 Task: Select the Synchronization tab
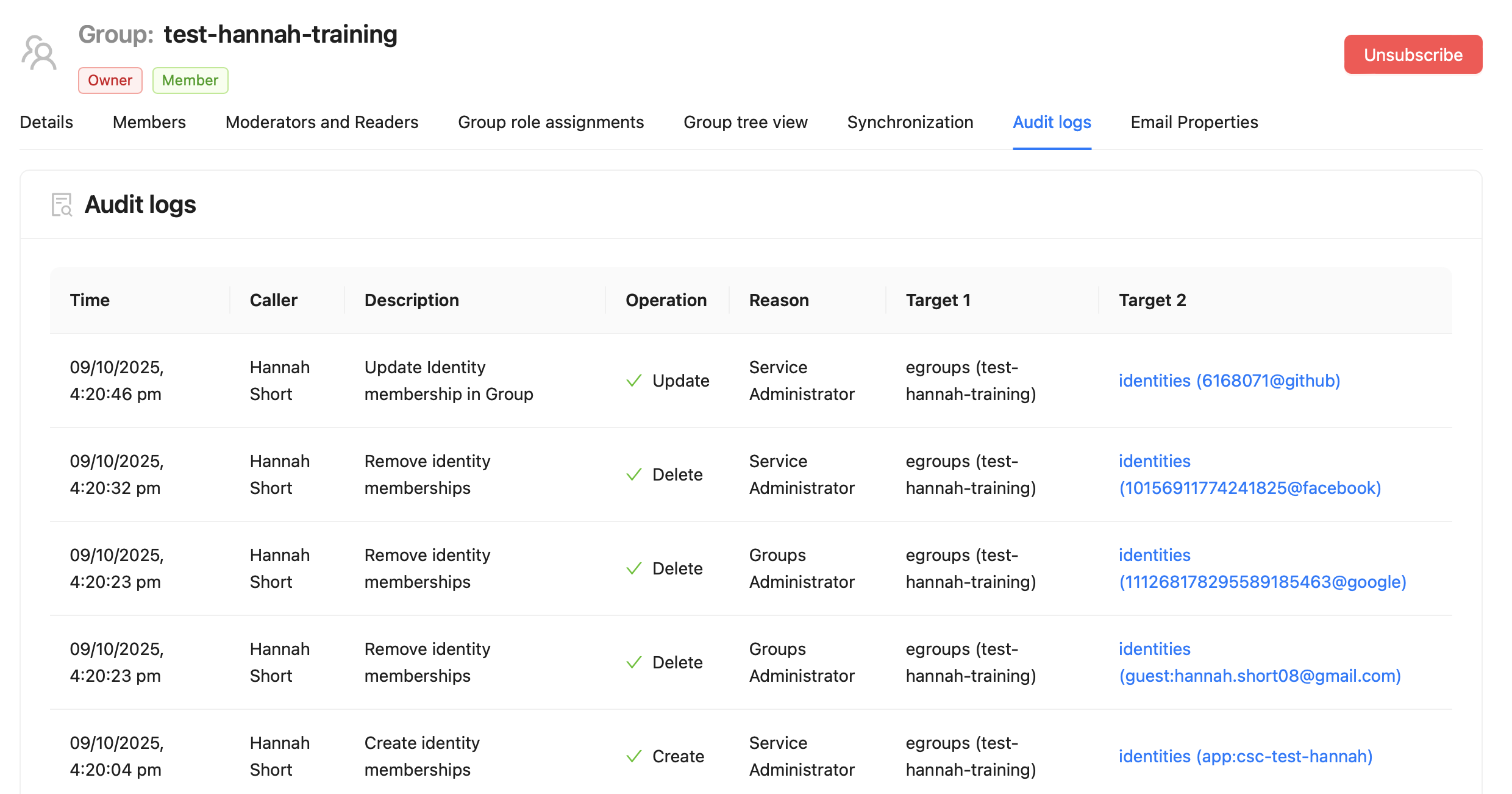point(910,122)
